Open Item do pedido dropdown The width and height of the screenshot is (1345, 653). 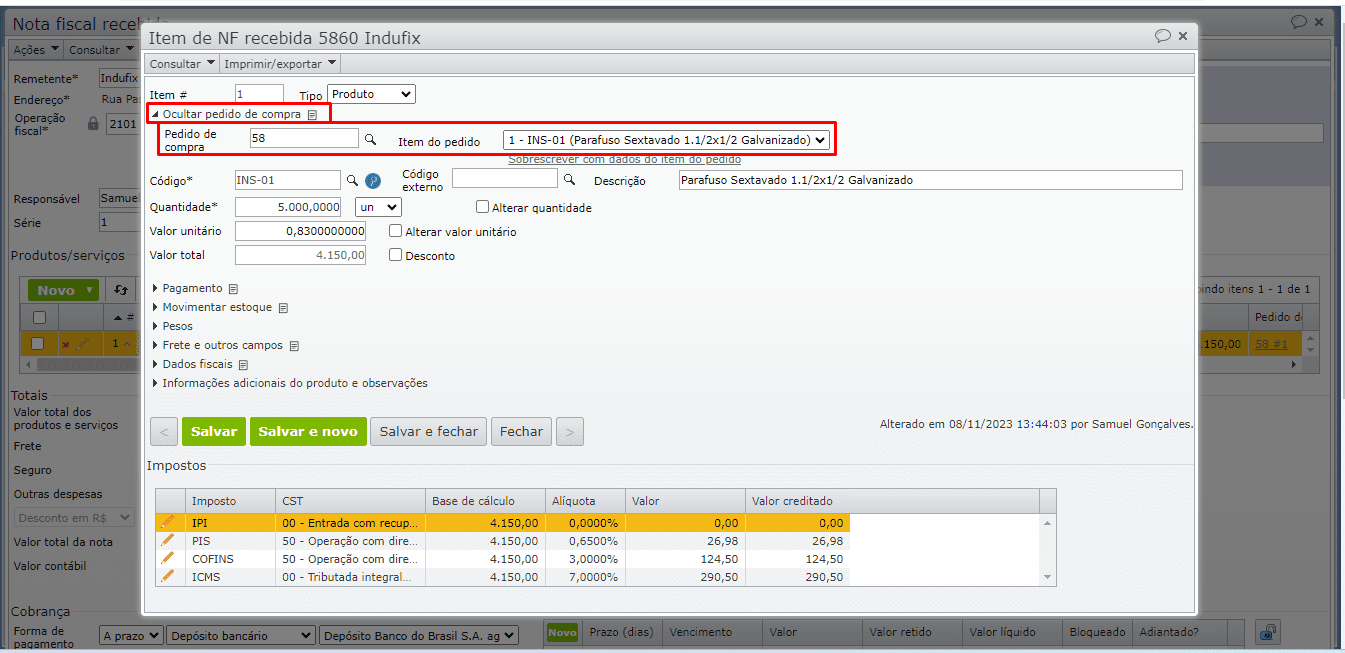click(x=666, y=140)
